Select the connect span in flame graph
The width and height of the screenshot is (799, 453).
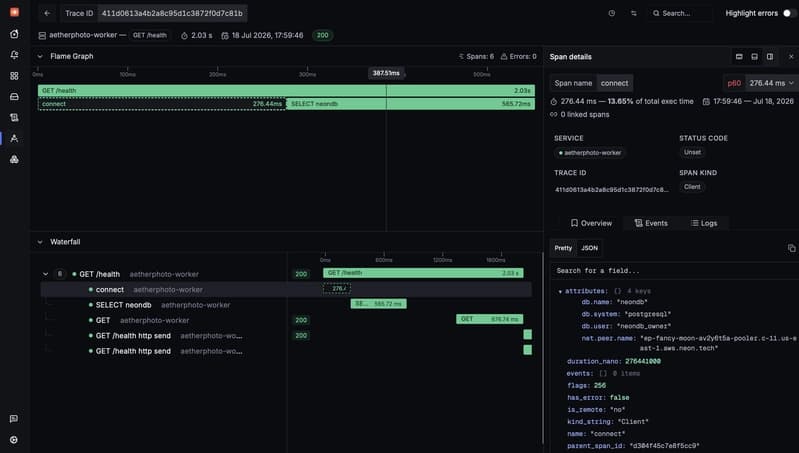[162, 104]
